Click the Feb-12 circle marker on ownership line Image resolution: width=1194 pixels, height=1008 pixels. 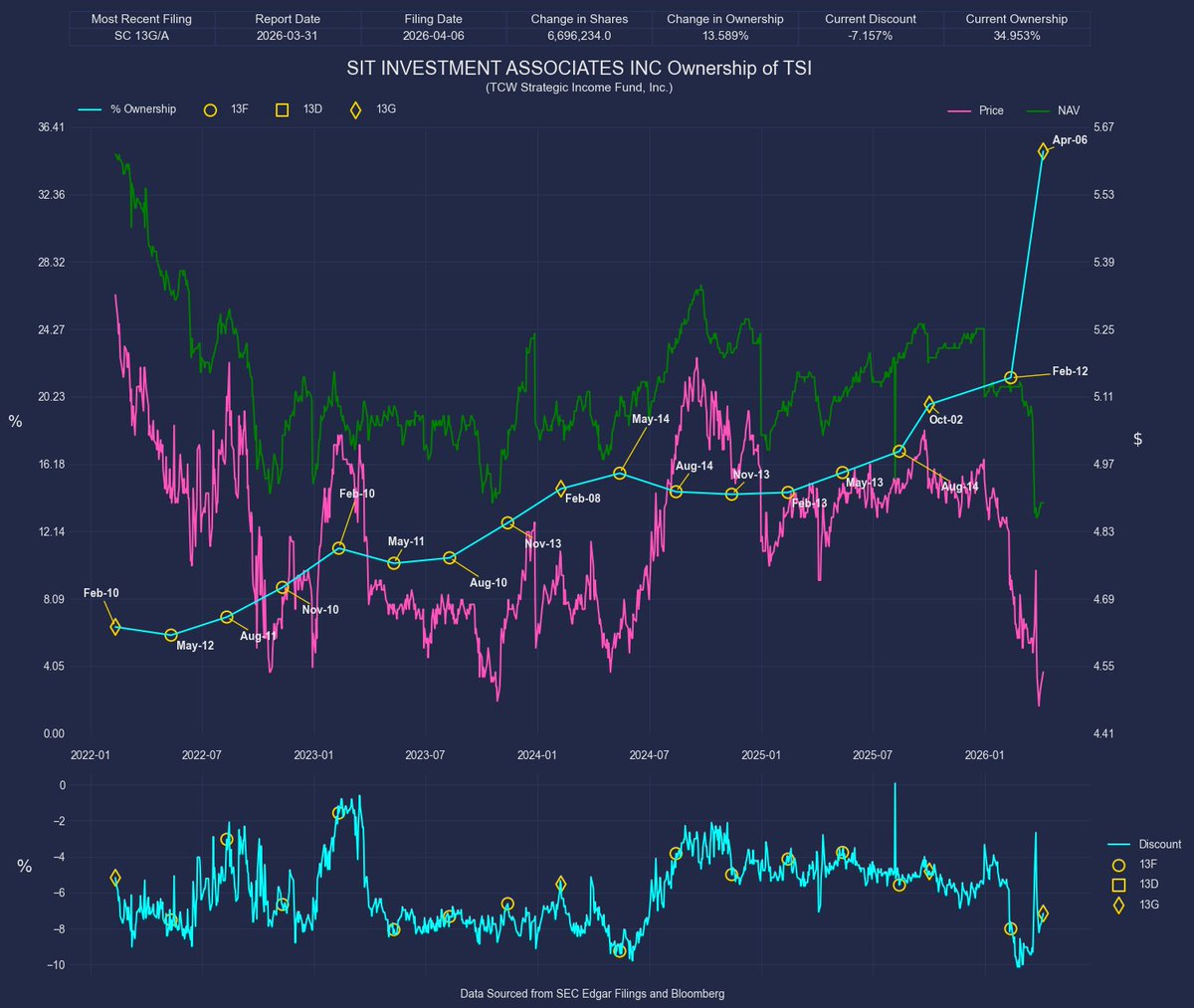click(1011, 377)
